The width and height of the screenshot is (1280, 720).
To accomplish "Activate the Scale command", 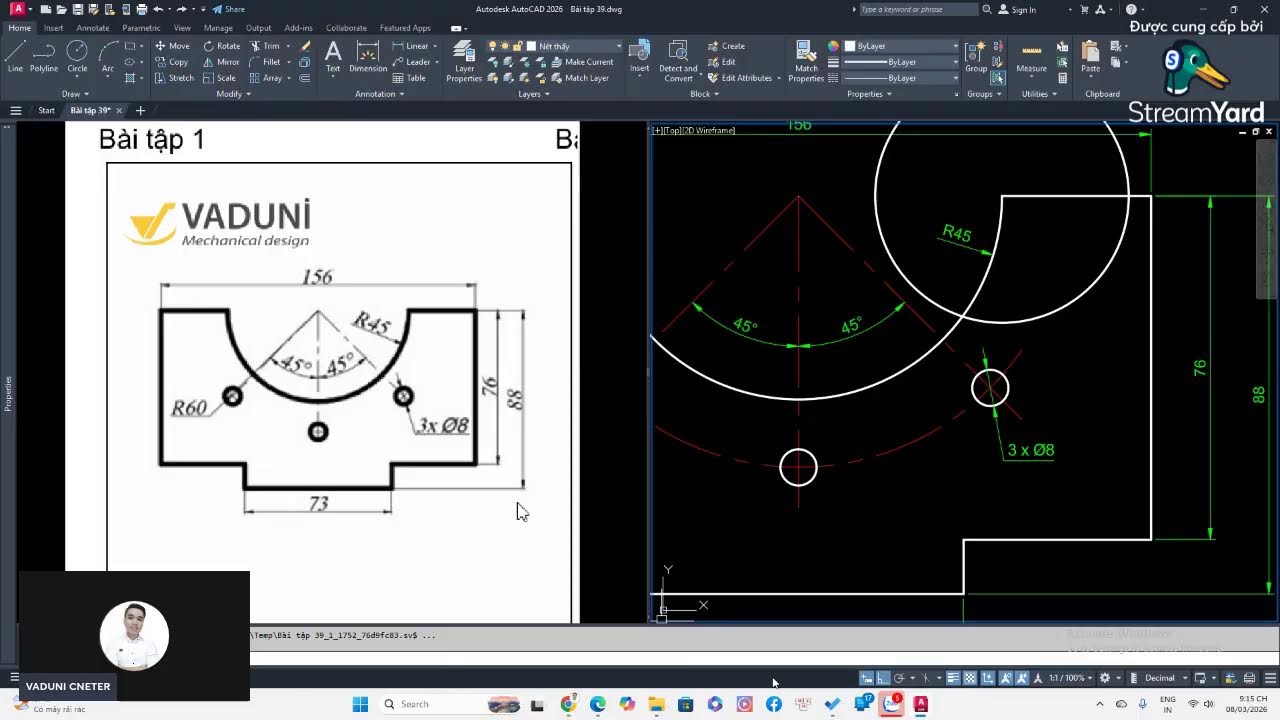I will pos(219,78).
